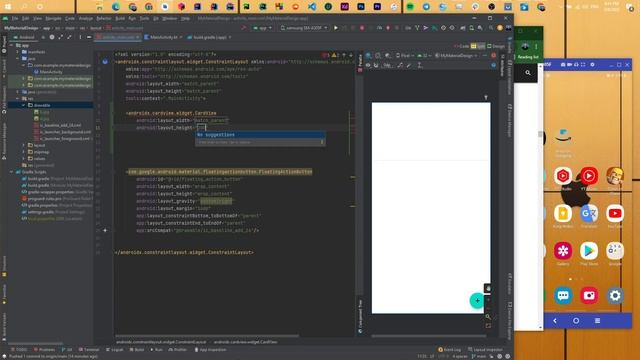Collapse the drawable folder

24,105
